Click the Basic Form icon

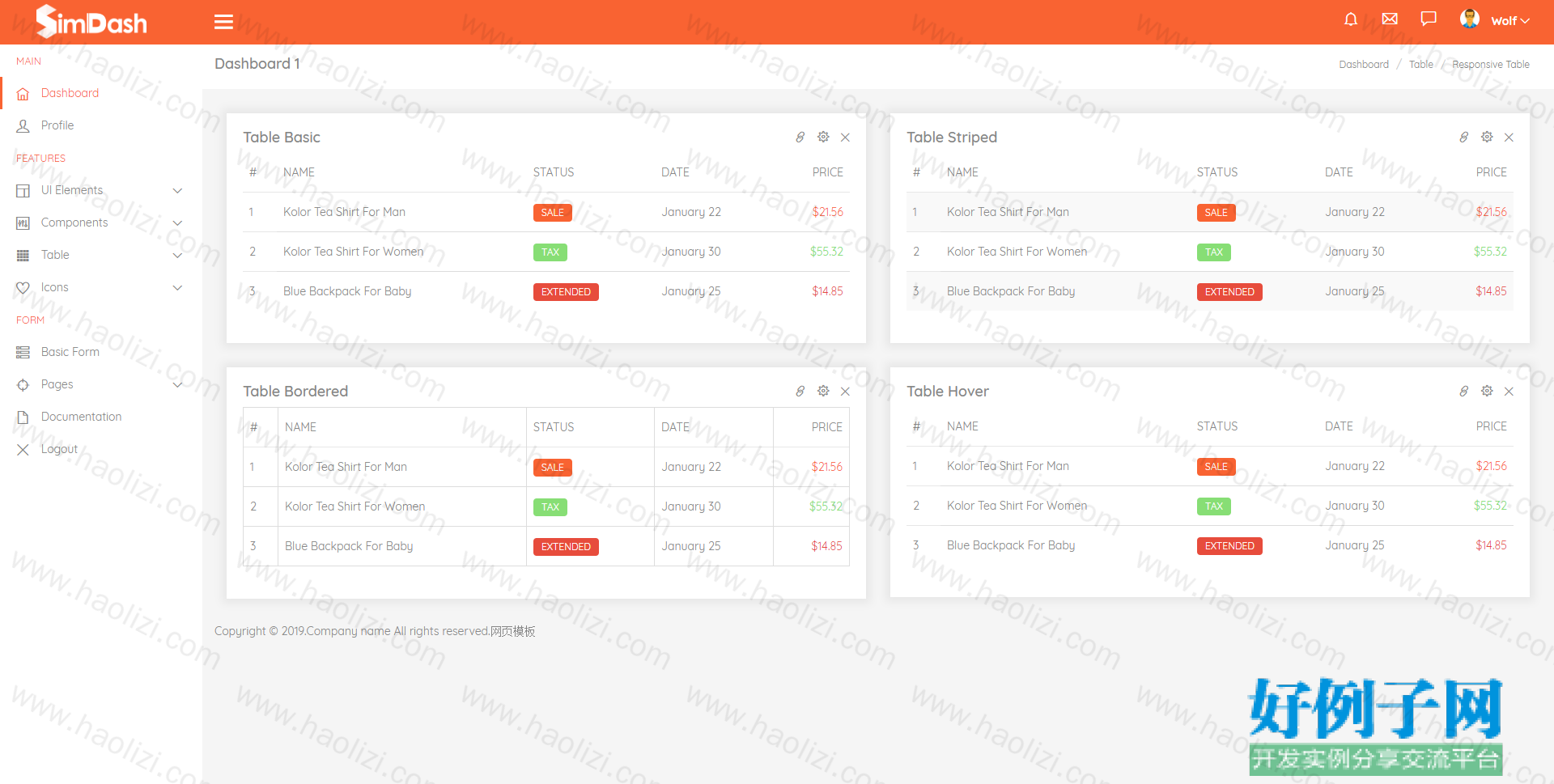click(x=23, y=353)
